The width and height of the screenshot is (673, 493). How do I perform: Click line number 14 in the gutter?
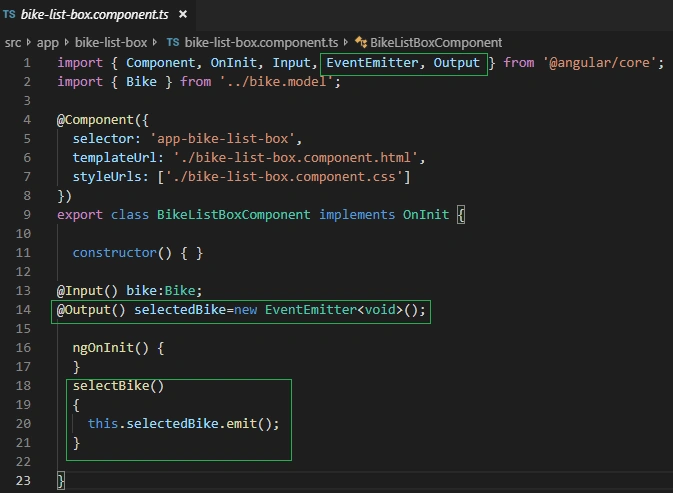23,309
